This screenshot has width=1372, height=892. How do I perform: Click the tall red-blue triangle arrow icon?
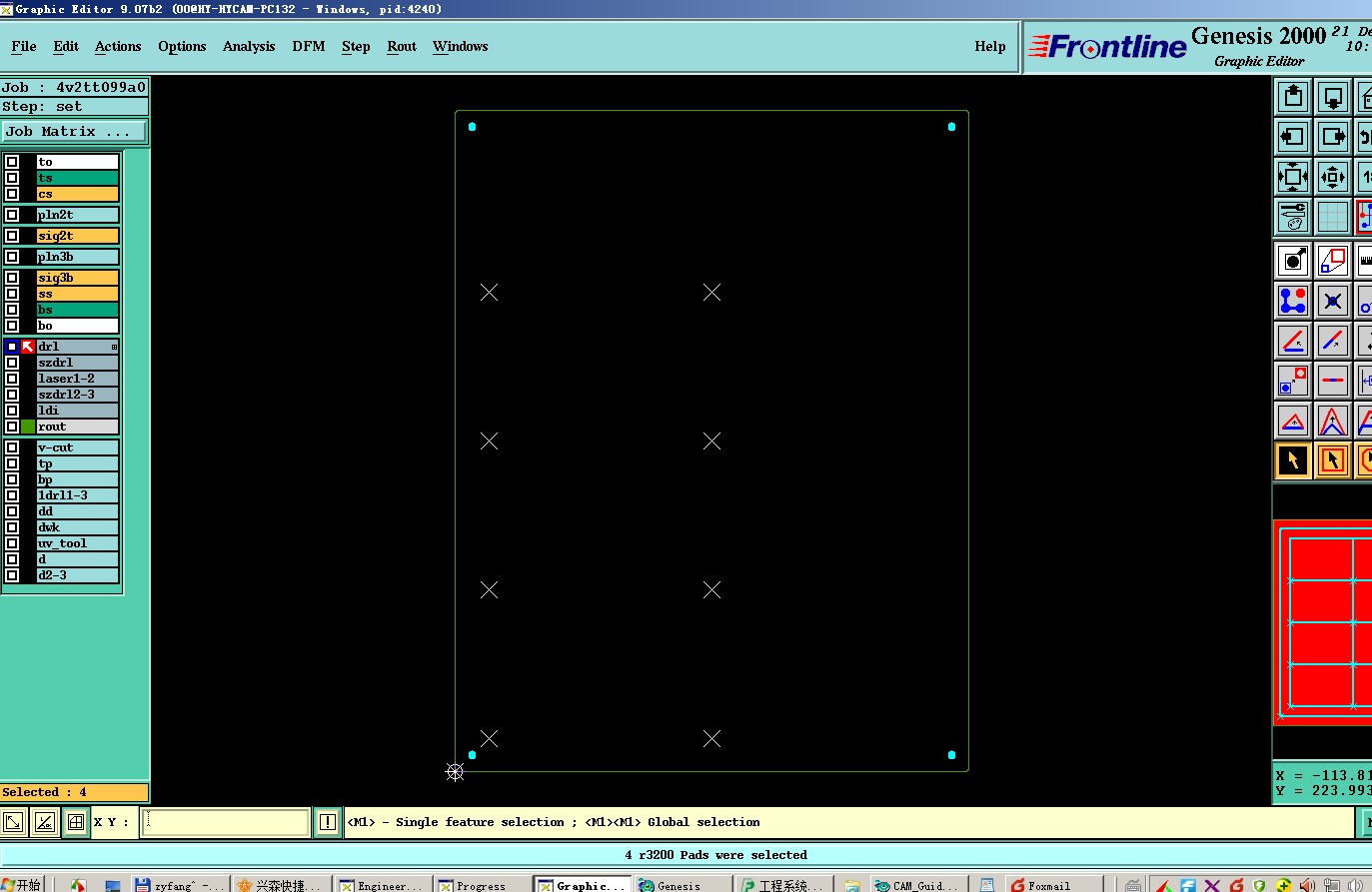coord(1333,421)
